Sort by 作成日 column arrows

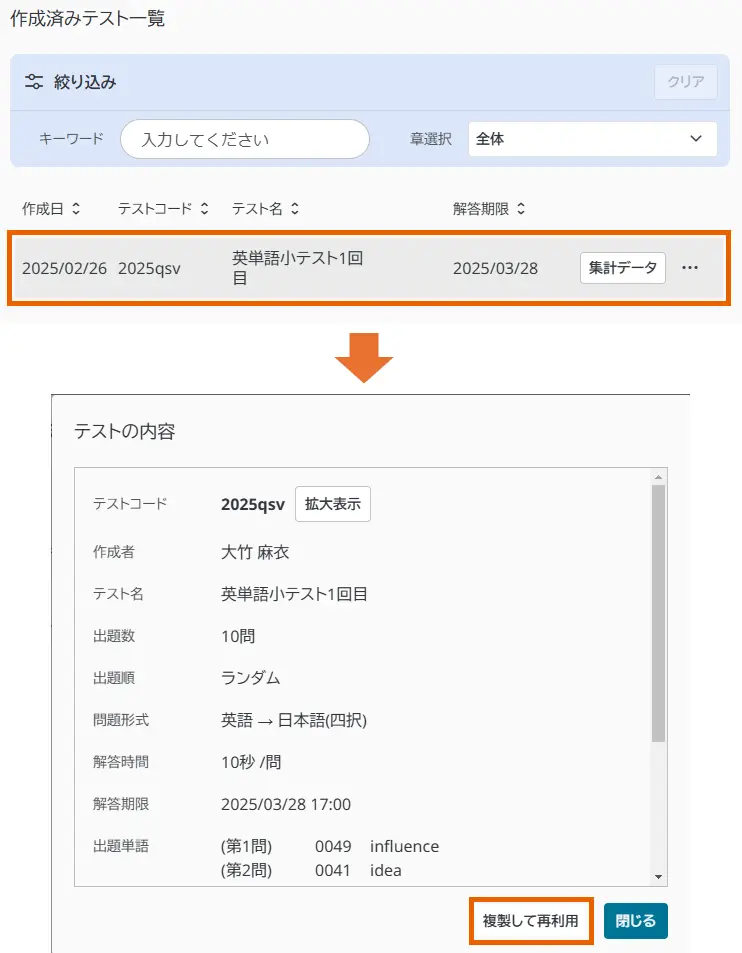click(76, 208)
